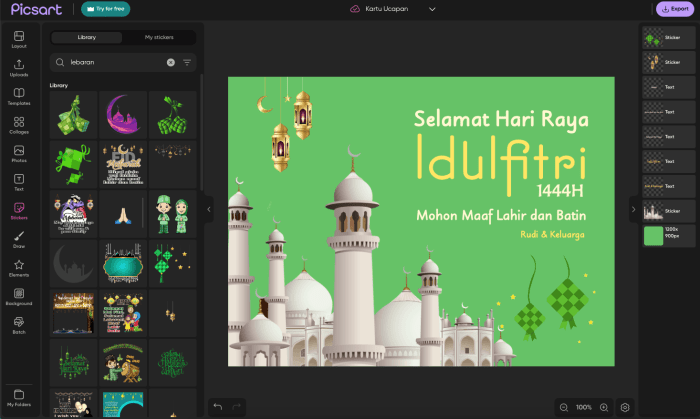
Task: Select the Draw tool
Action: point(19,239)
